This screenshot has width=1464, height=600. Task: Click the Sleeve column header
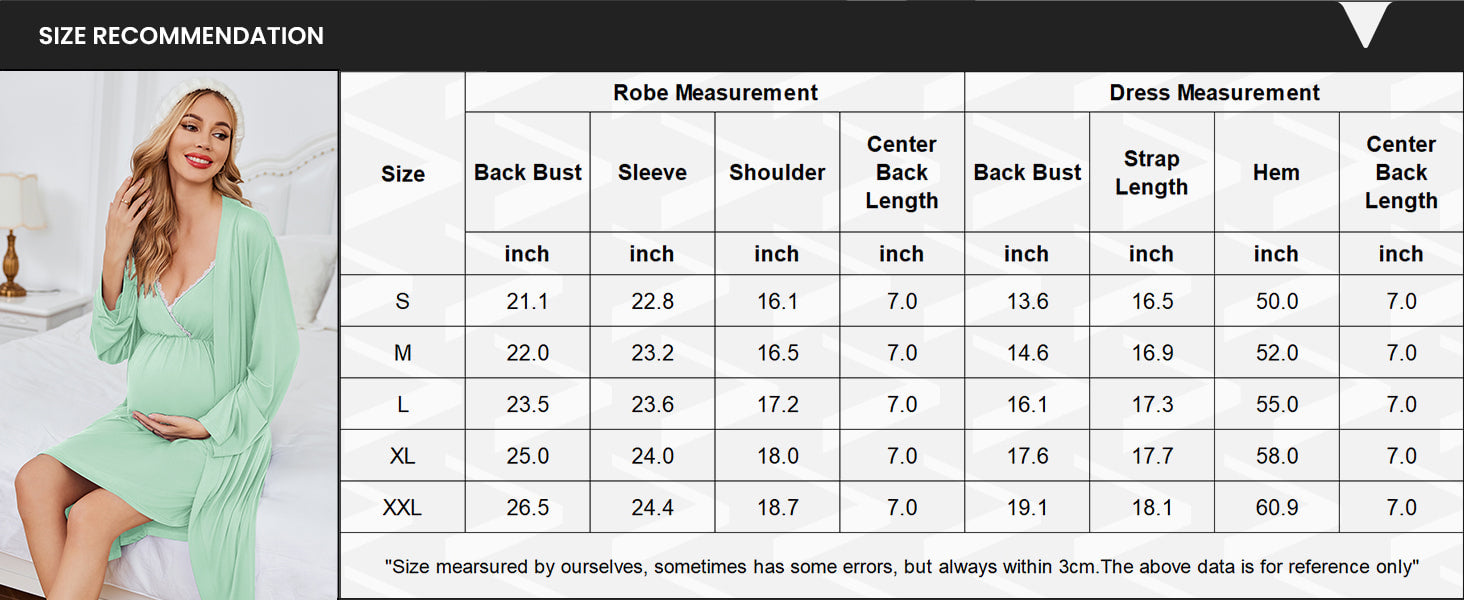(x=652, y=172)
